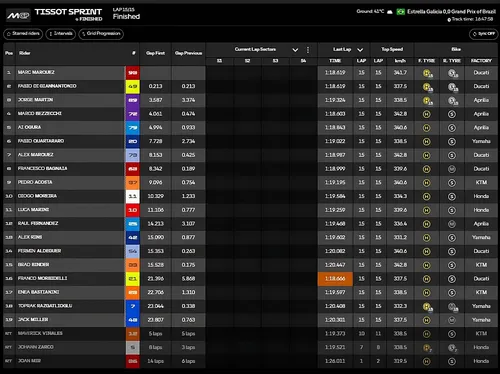Click Bezzecchi's gap to first 4.061
The width and height of the screenshot is (500, 374).
click(x=155, y=114)
